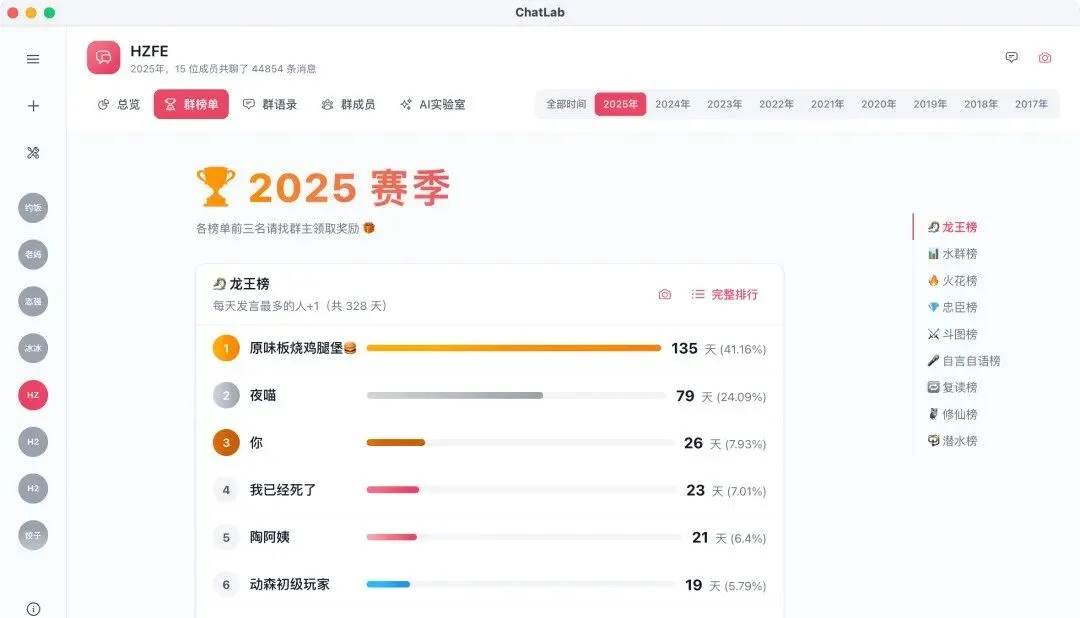Viewport: 1080px width, 618px height.
Task: Filter by 2022年
Action: coord(776,104)
